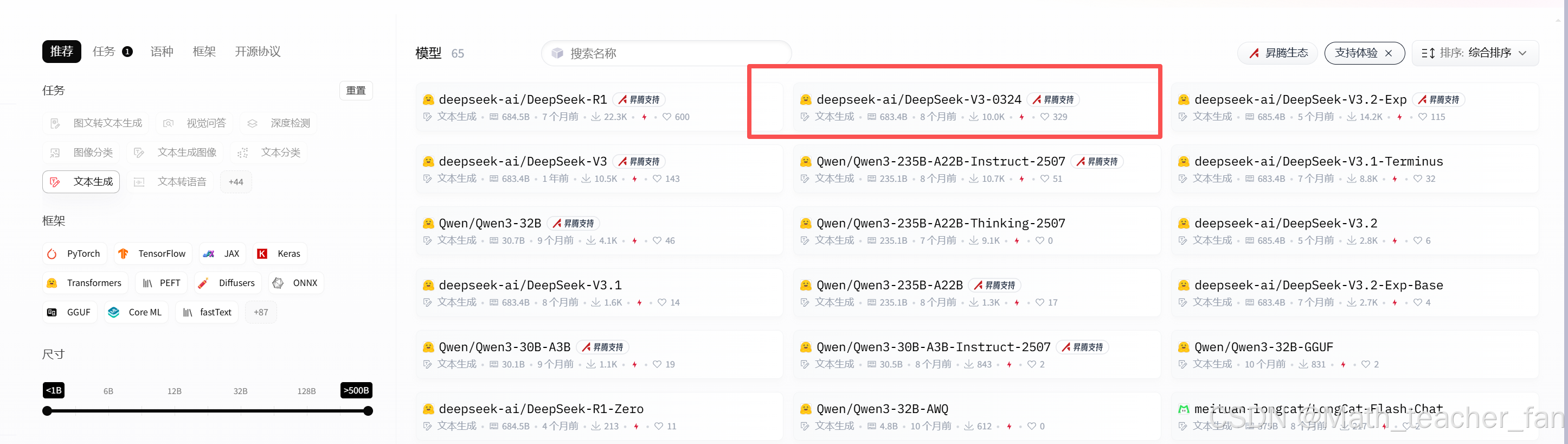
Task: Turn off the 支持体验 filter chip
Action: tap(1364, 53)
